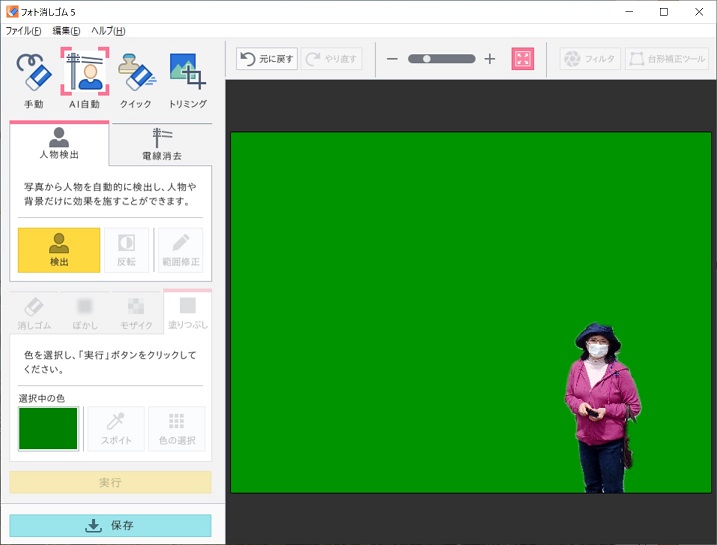The width and height of the screenshot is (717, 545).
Task: Click the green selected color swatch
Action: [x=48, y=428]
